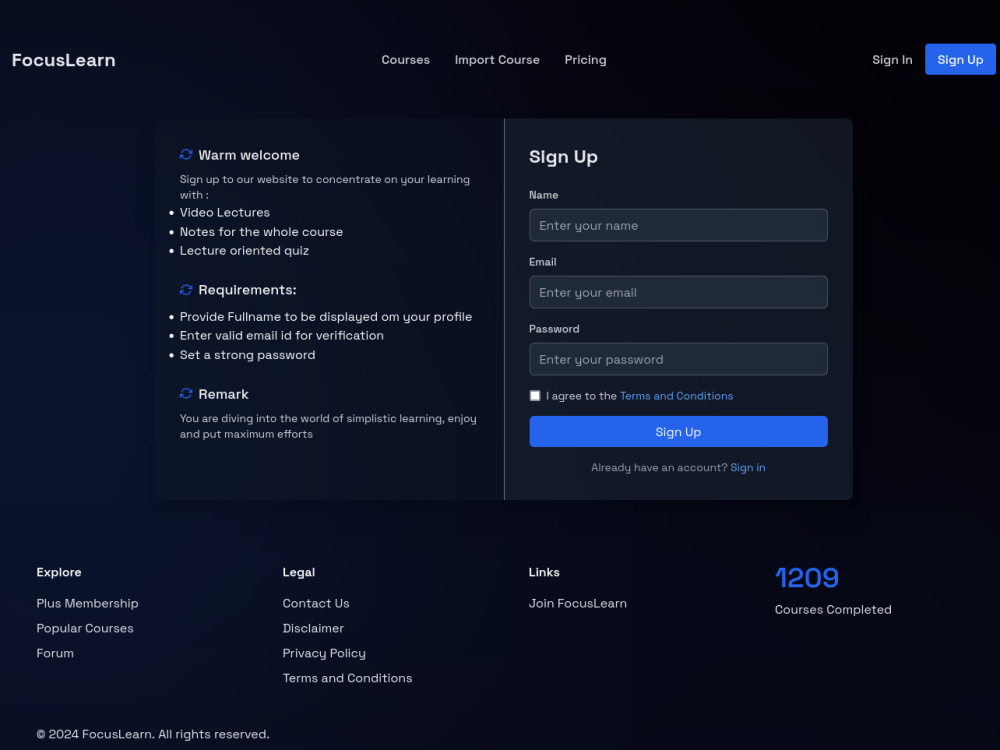Click Join FocusLearn footer link
Image resolution: width=1000 pixels, height=750 pixels.
[577, 603]
